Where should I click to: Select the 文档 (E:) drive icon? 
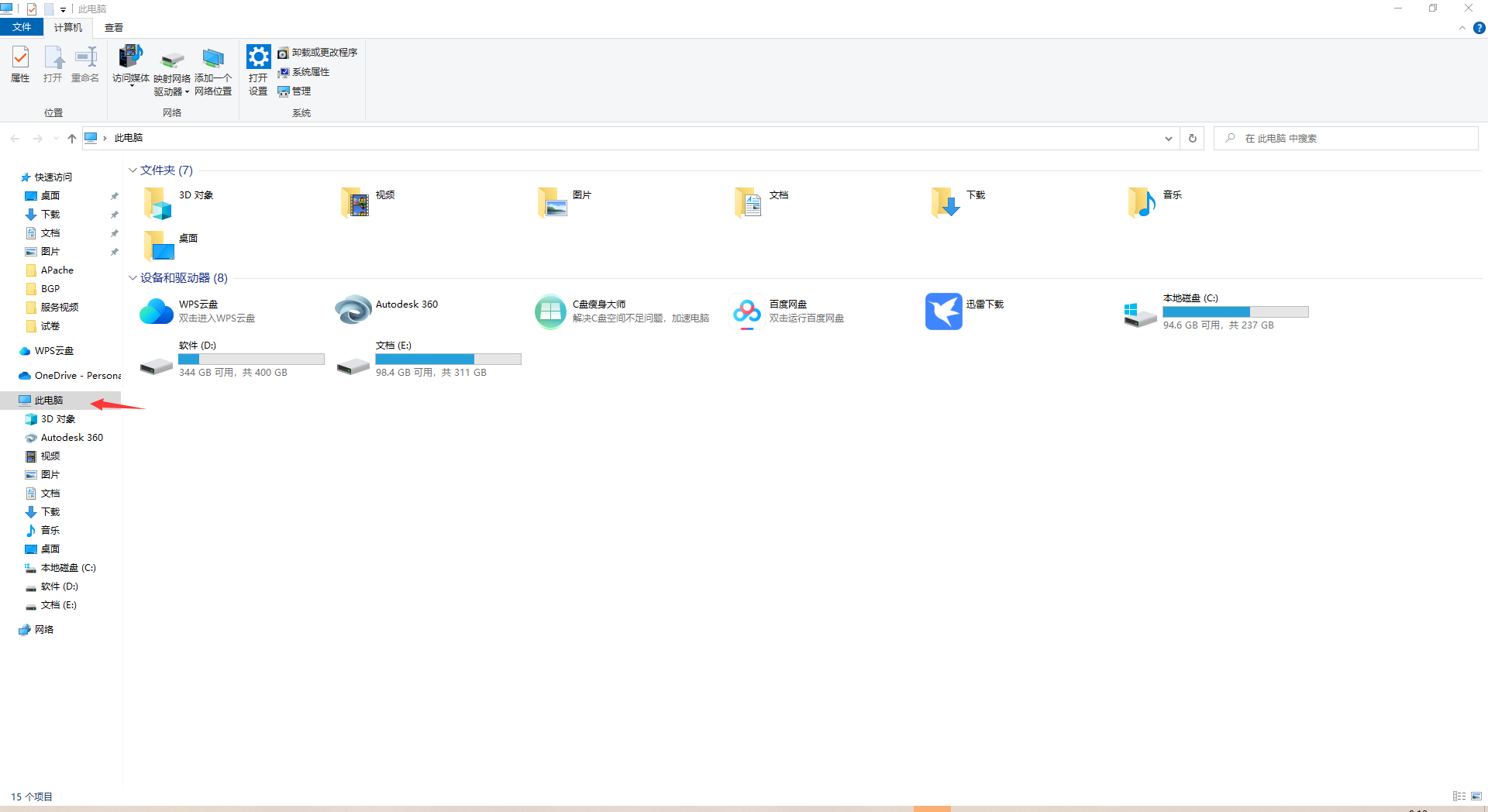353,366
